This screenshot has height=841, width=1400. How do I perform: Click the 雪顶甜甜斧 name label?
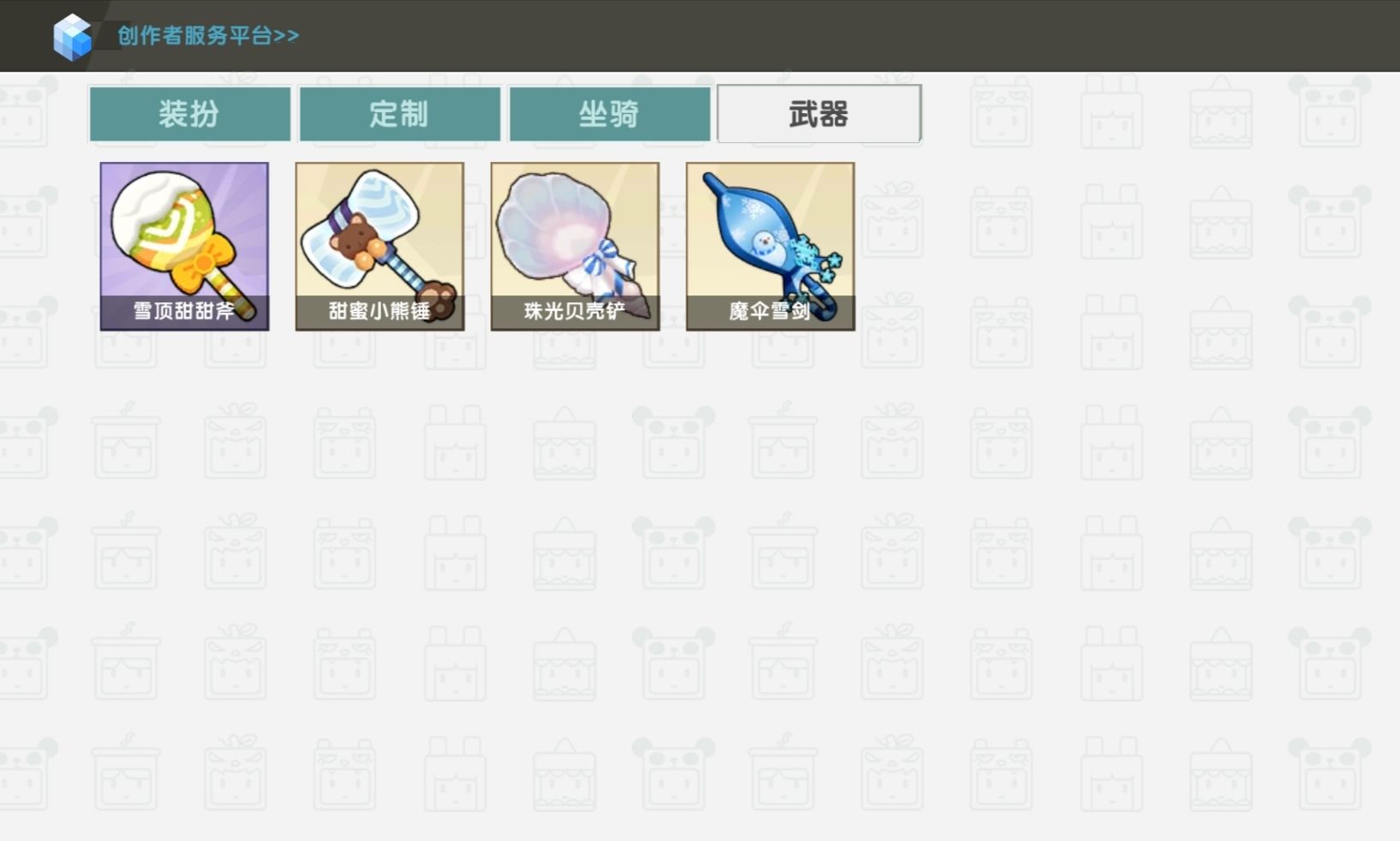tap(184, 311)
